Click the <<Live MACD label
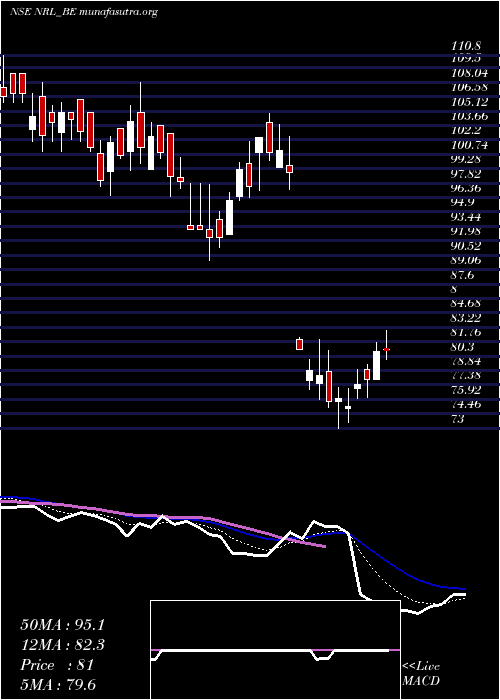The height and width of the screenshot is (700, 500). coord(421,674)
